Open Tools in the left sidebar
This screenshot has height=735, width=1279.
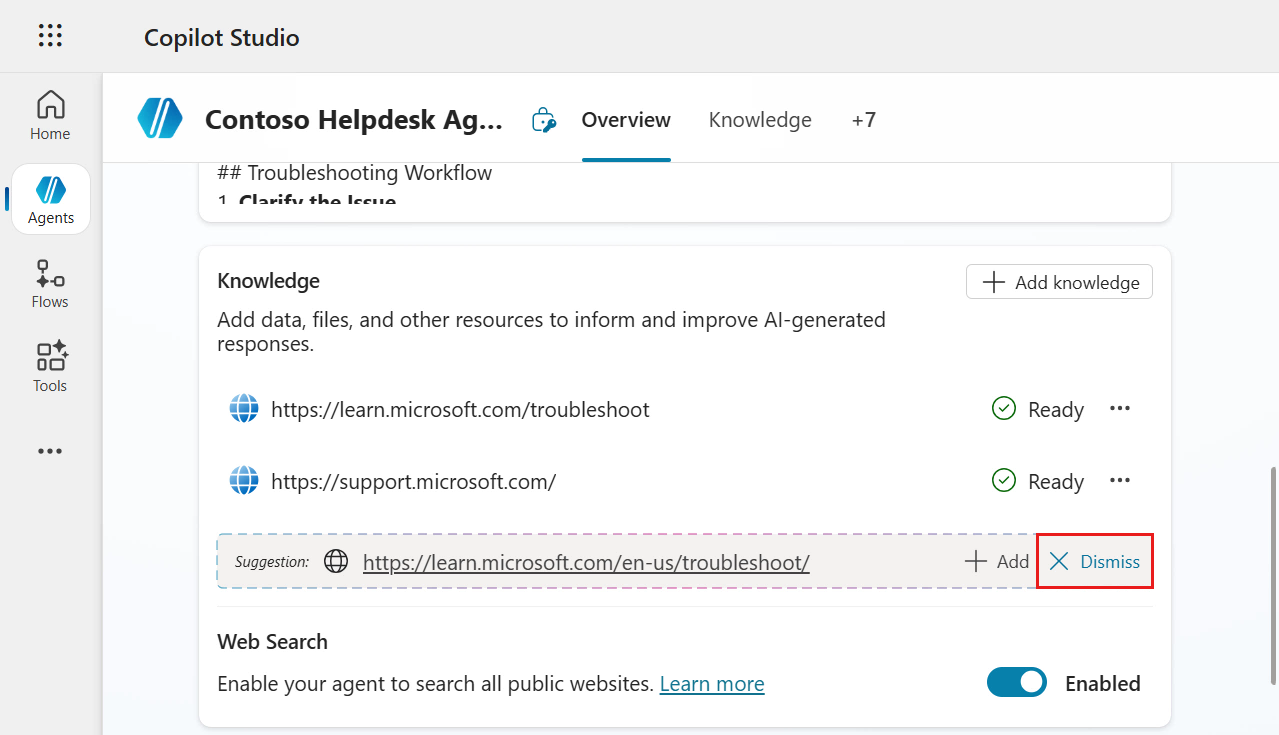50,367
